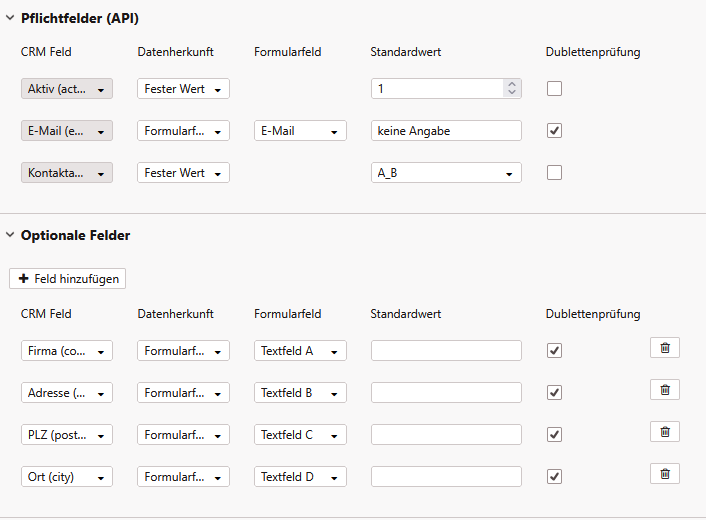Toggle Dublettenprüfung checkbox for Firma row
Screen dimensions: 706x520
(x=554, y=351)
